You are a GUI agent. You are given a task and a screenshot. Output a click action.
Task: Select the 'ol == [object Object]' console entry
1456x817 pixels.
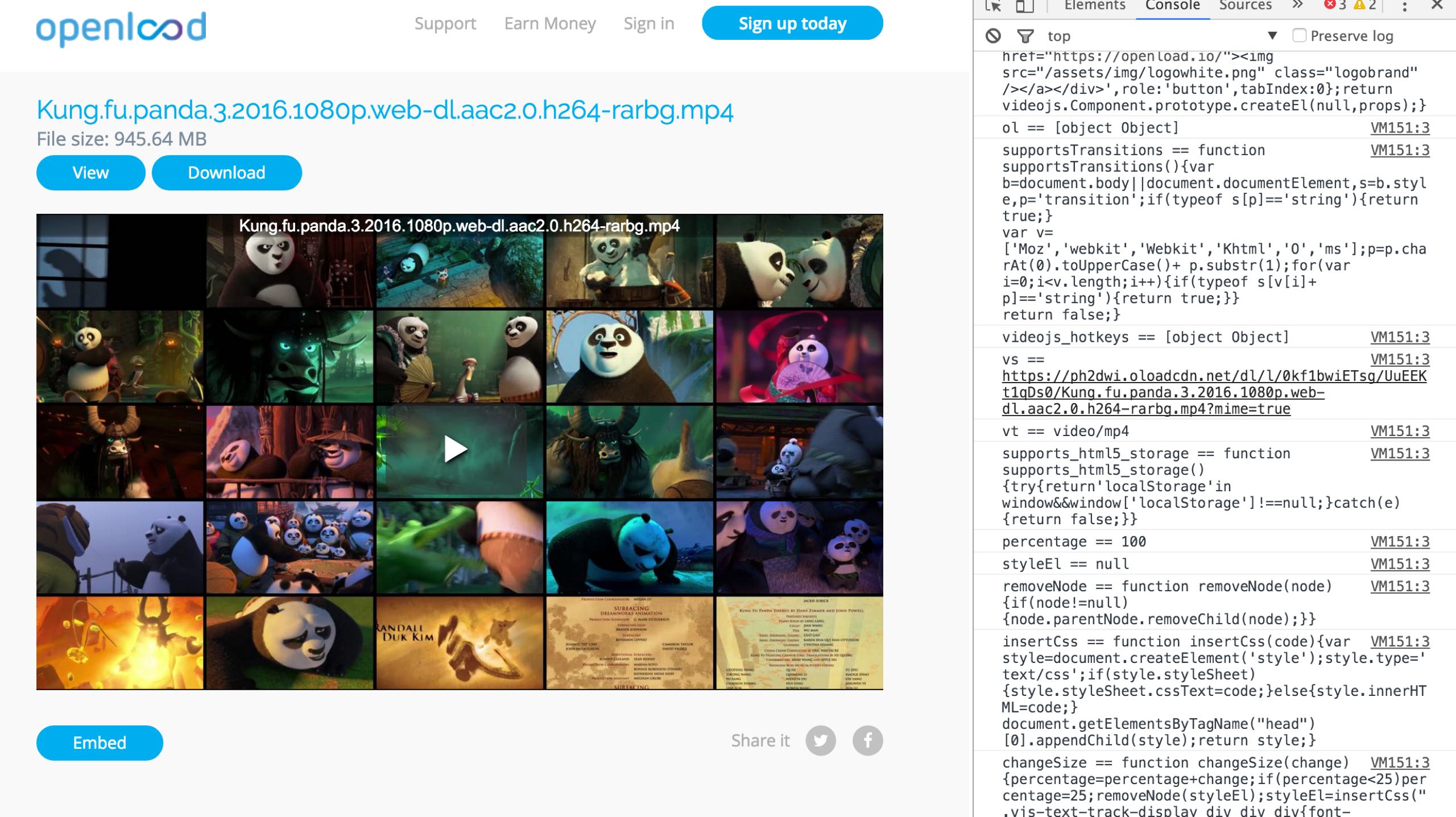(1090, 128)
